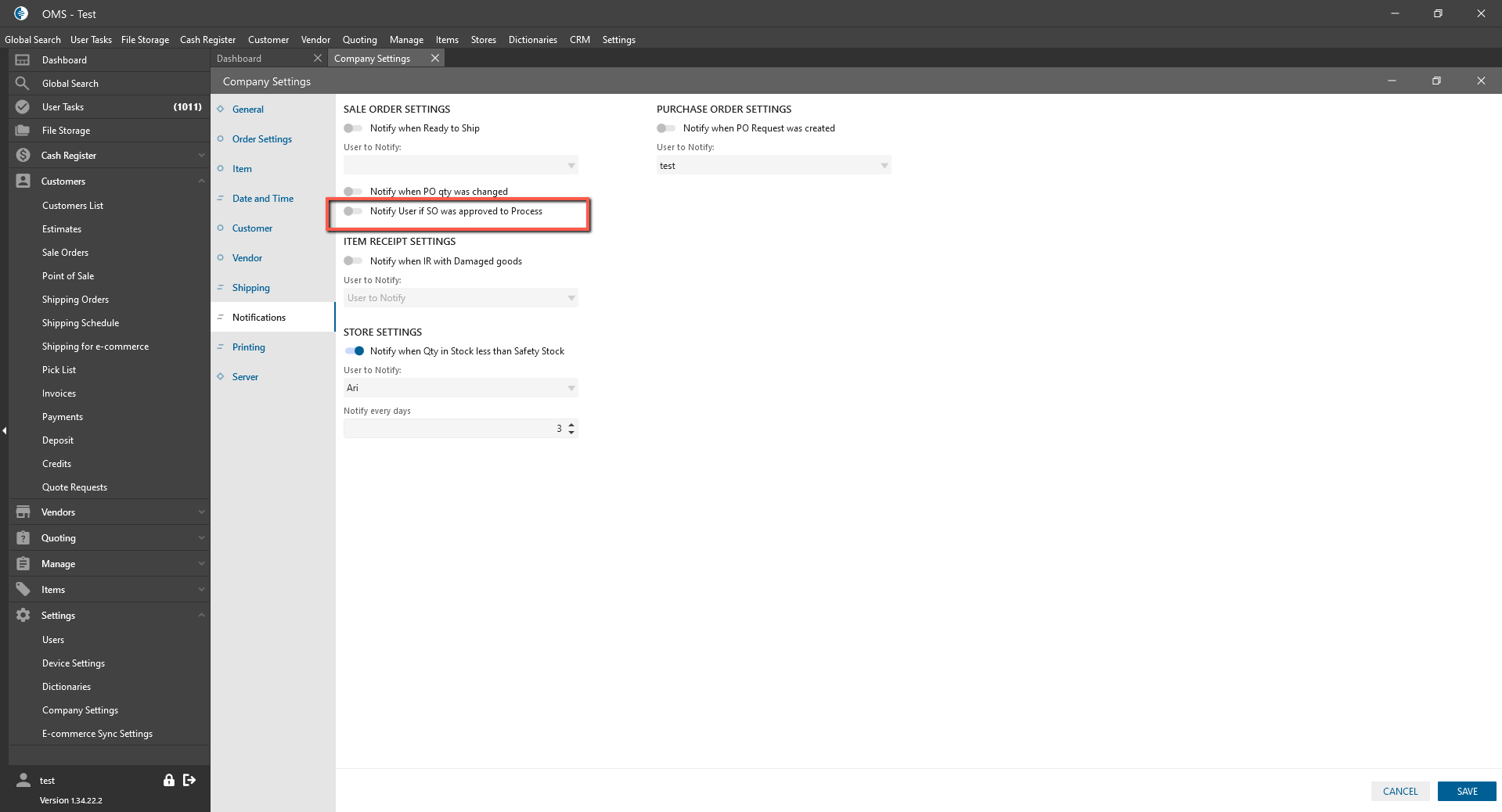Click the File Storage folder icon

coord(23,131)
